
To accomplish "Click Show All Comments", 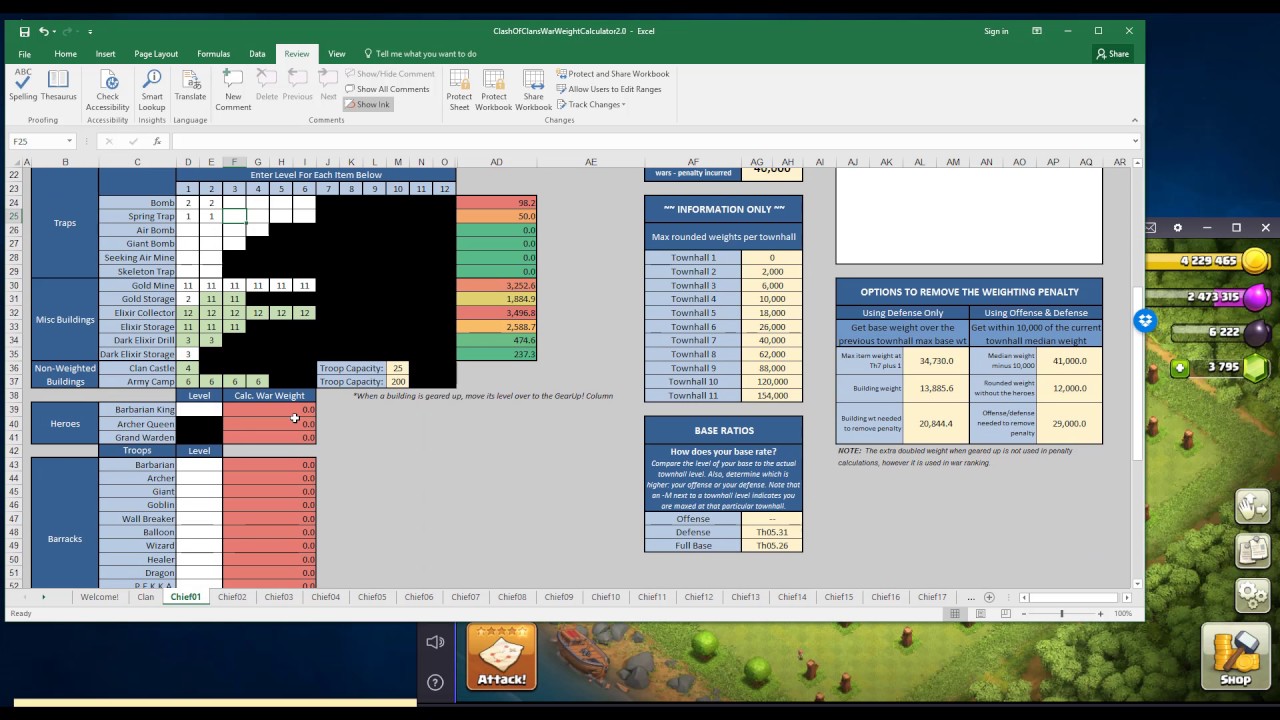I will 387,89.
